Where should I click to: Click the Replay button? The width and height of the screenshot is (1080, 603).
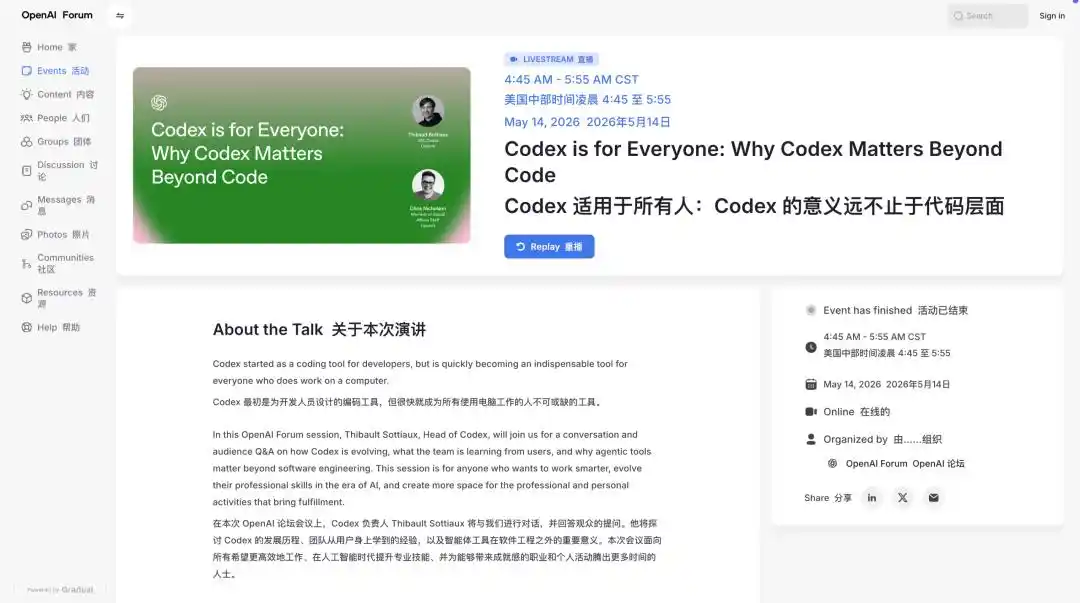549,247
